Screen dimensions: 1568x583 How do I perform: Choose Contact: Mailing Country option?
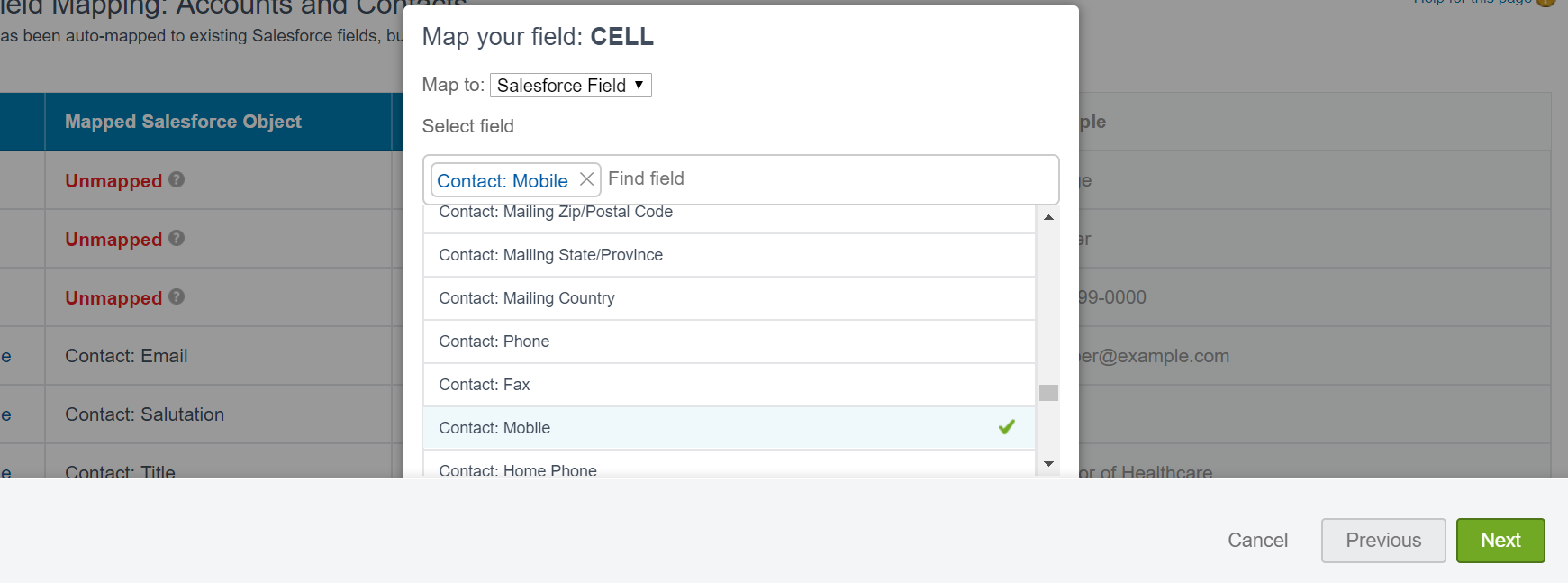(527, 298)
